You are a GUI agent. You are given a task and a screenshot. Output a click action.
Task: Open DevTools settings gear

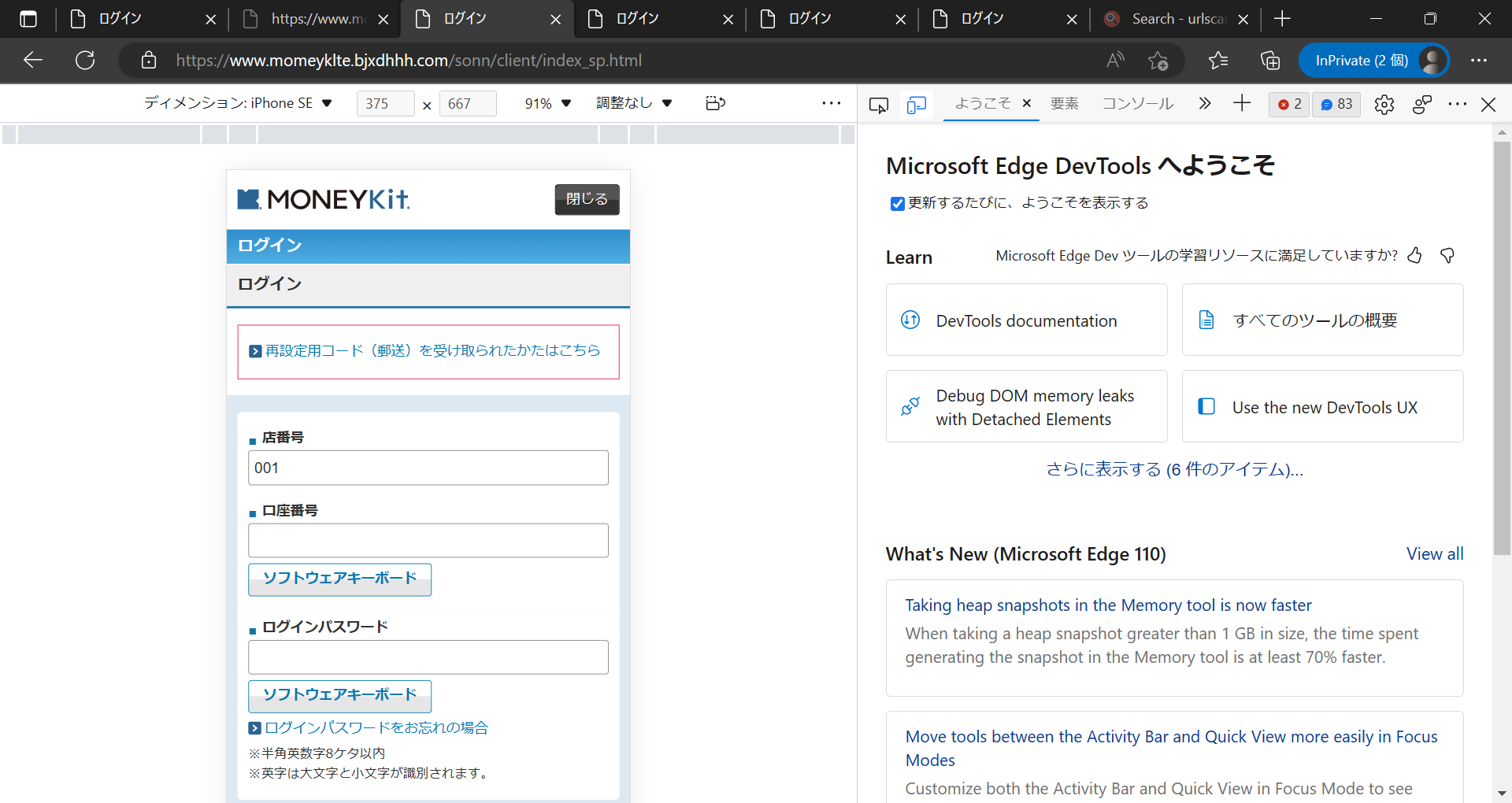pos(1384,104)
